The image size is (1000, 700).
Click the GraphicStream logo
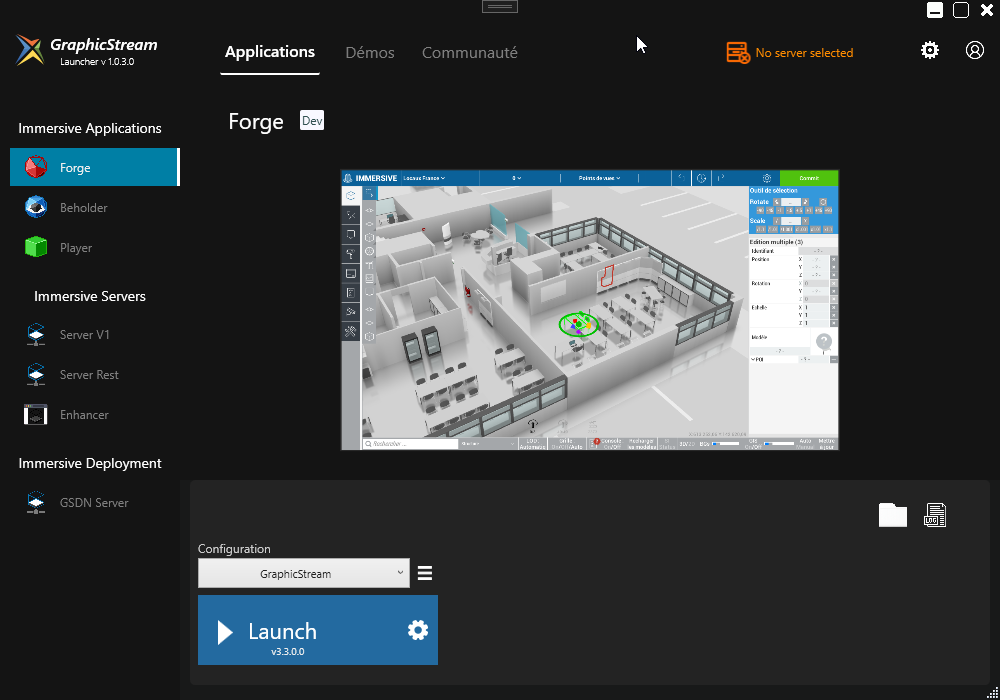coord(30,50)
